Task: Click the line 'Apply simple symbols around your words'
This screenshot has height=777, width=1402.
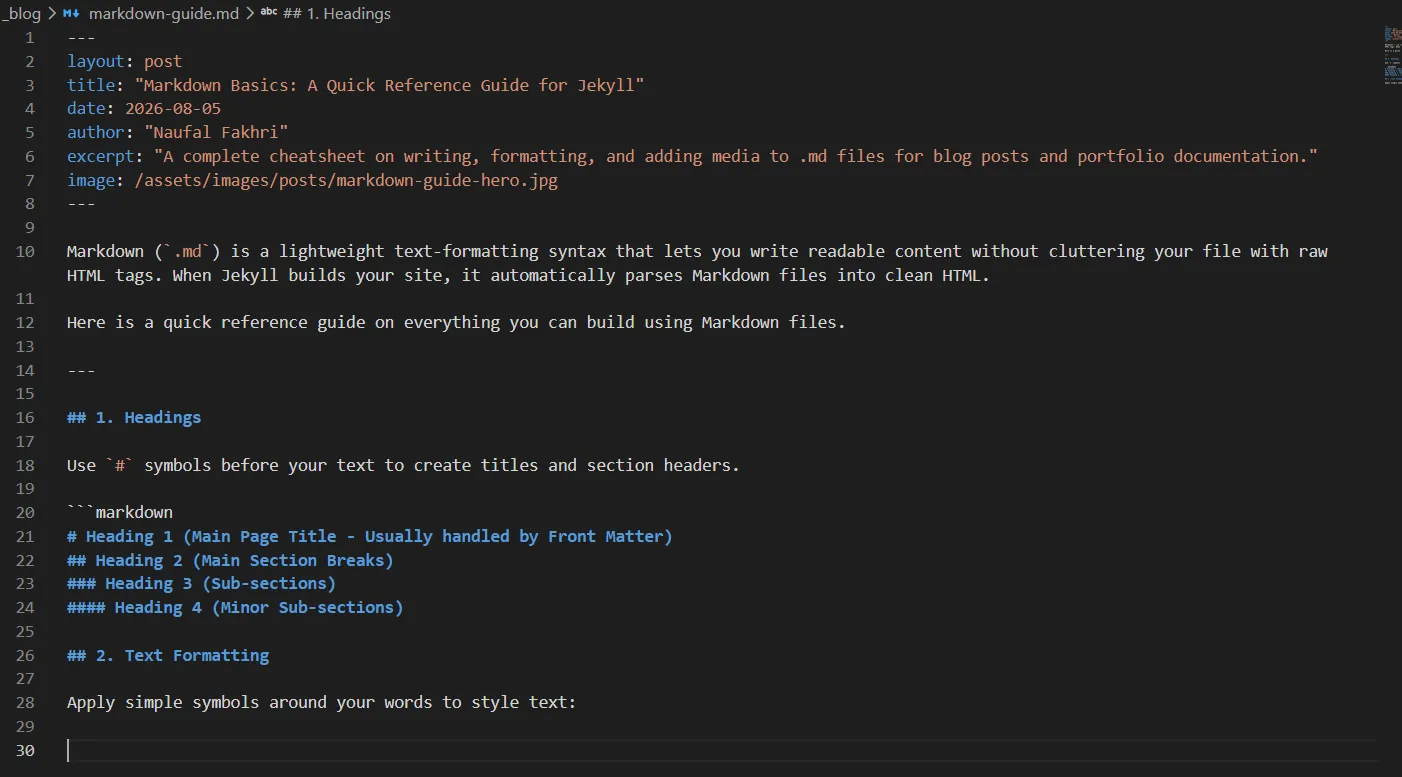Action: point(322,702)
